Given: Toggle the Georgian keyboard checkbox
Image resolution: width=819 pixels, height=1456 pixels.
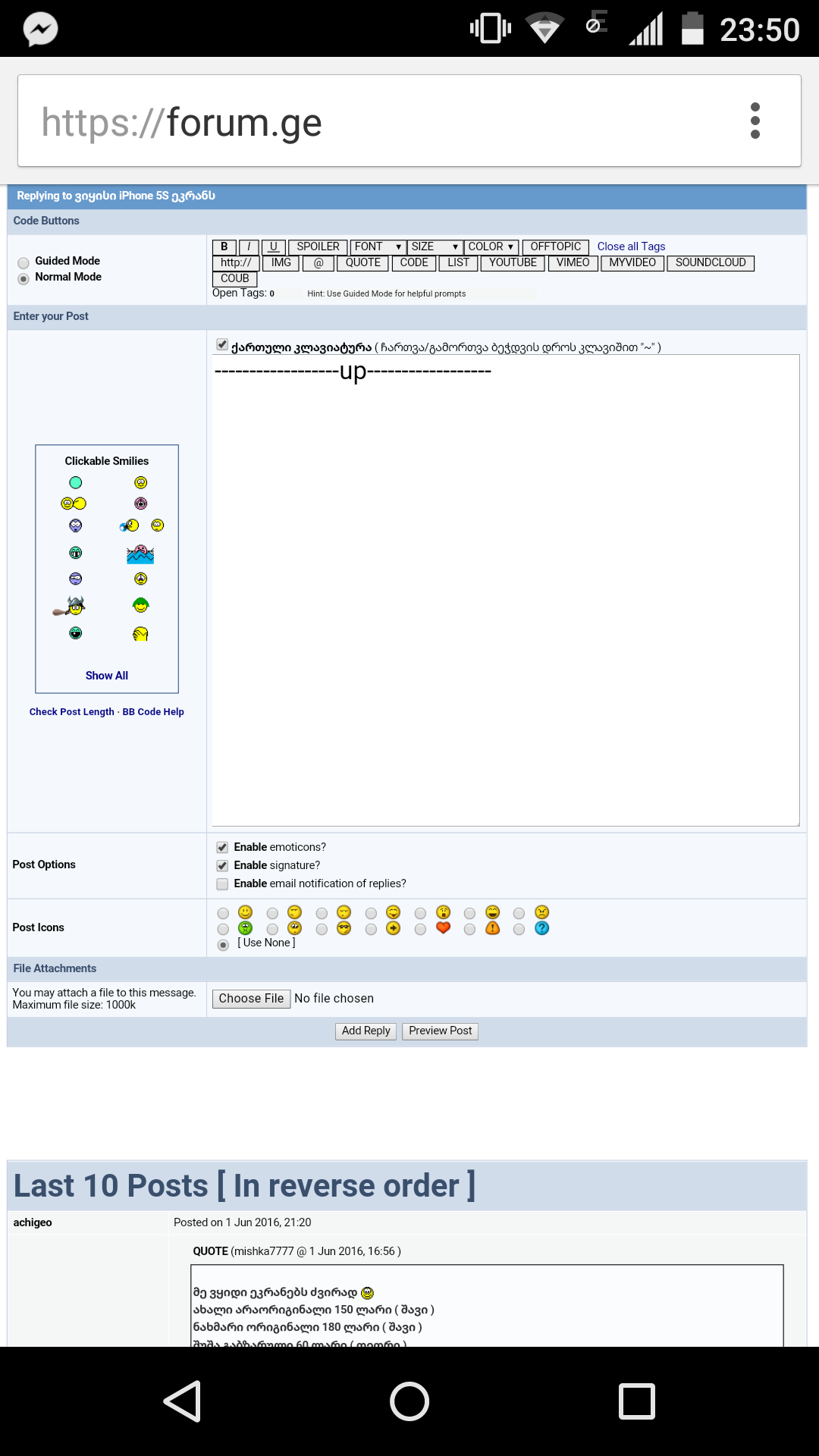Looking at the screenshot, I should (222, 345).
